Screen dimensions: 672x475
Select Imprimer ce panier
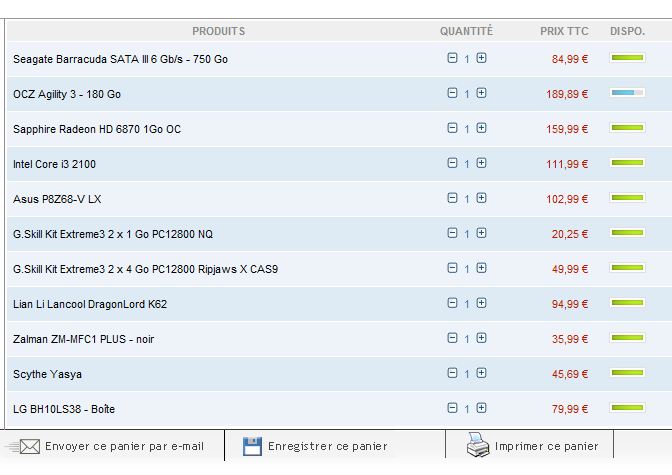pos(546,446)
